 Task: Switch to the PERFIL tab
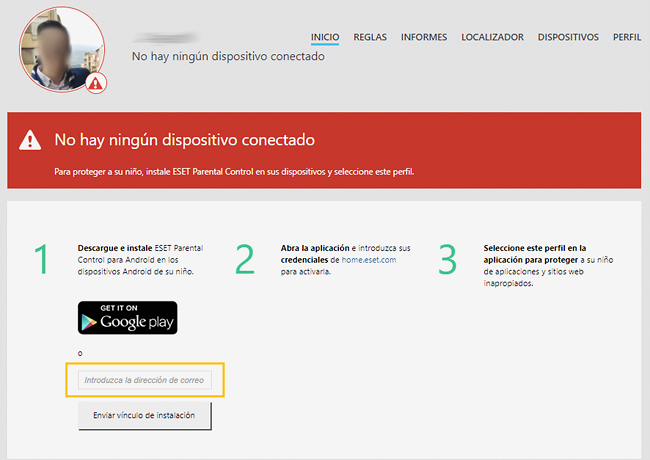coord(627,37)
